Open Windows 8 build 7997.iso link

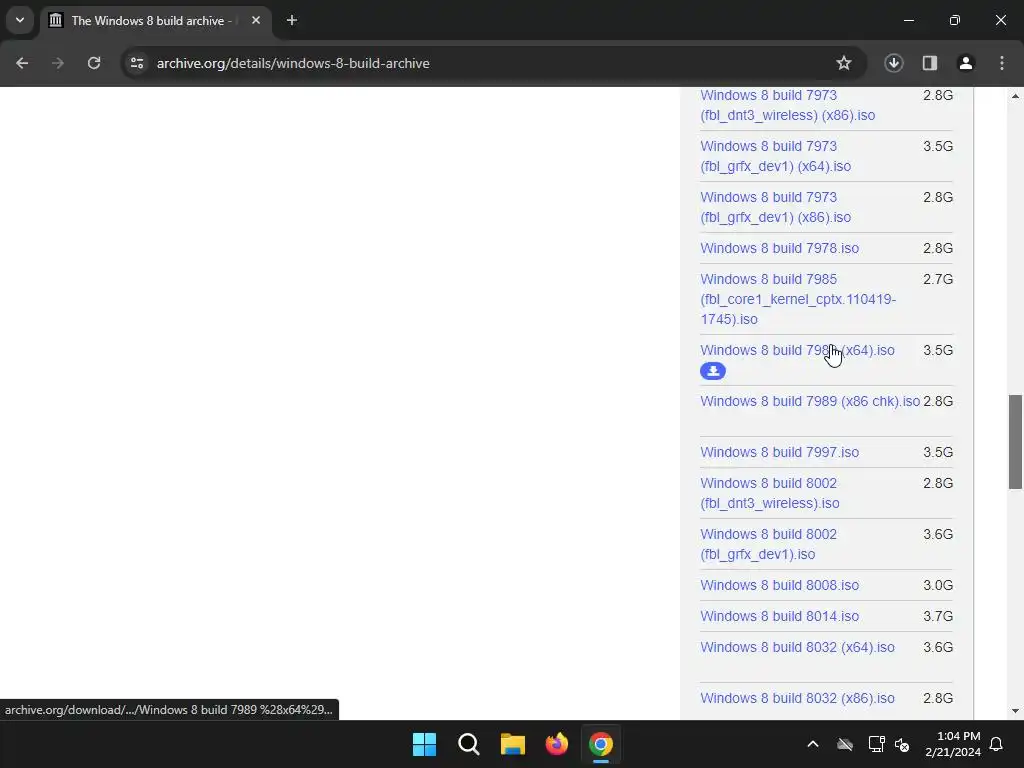pos(779,452)
